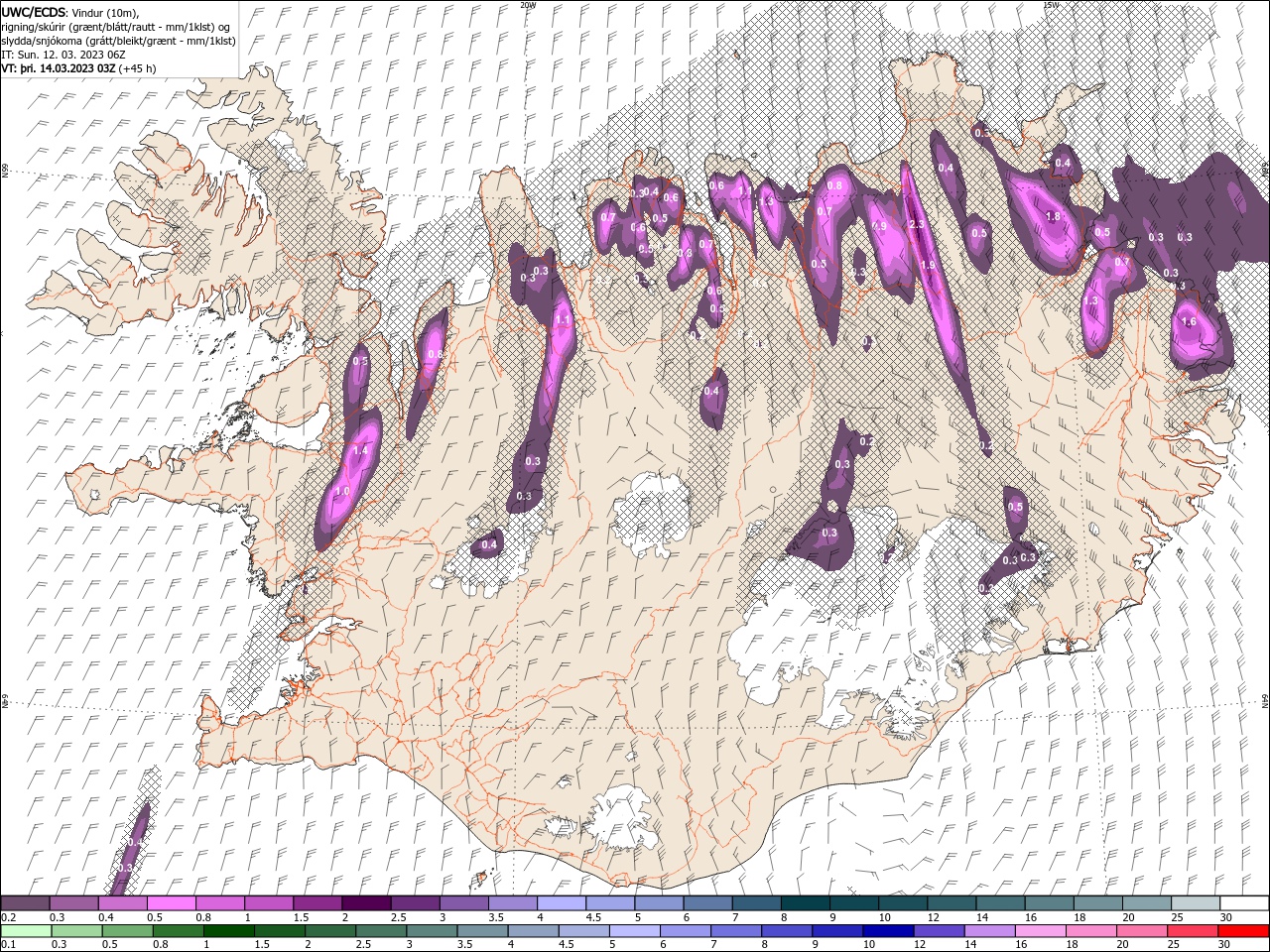Select the 1.8 value in the northeast band
Screen dimensions: 1270x952
1054,216
